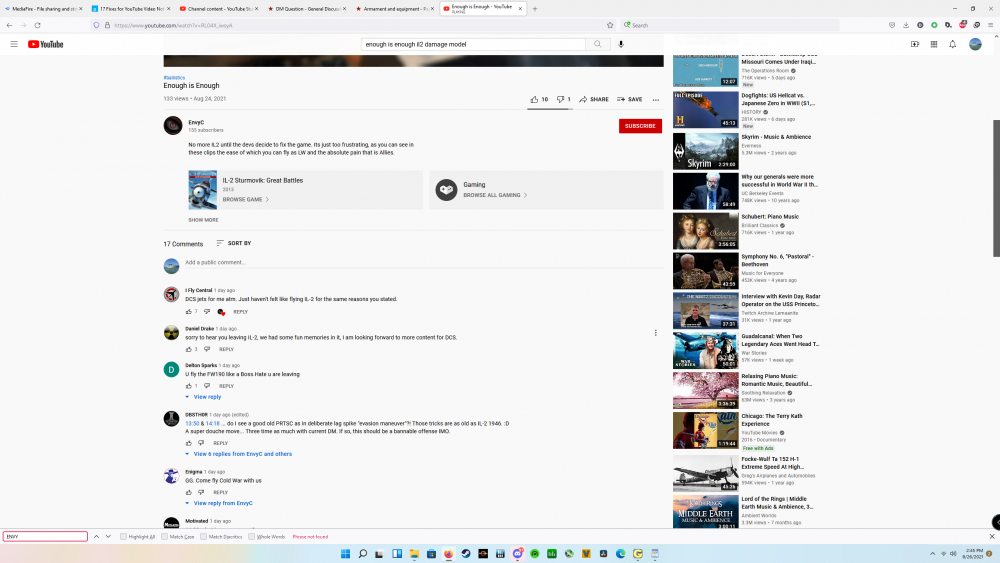The height and width of the screenshot is (563, 1000).
Task: Open the YouTube apps grid
Action: 934,44
